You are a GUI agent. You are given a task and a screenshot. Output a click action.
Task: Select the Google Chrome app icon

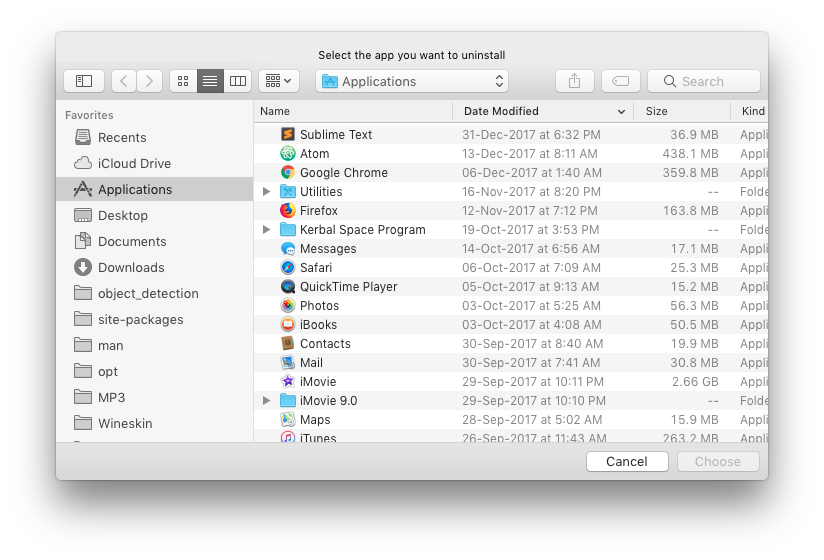coord(287,172)
